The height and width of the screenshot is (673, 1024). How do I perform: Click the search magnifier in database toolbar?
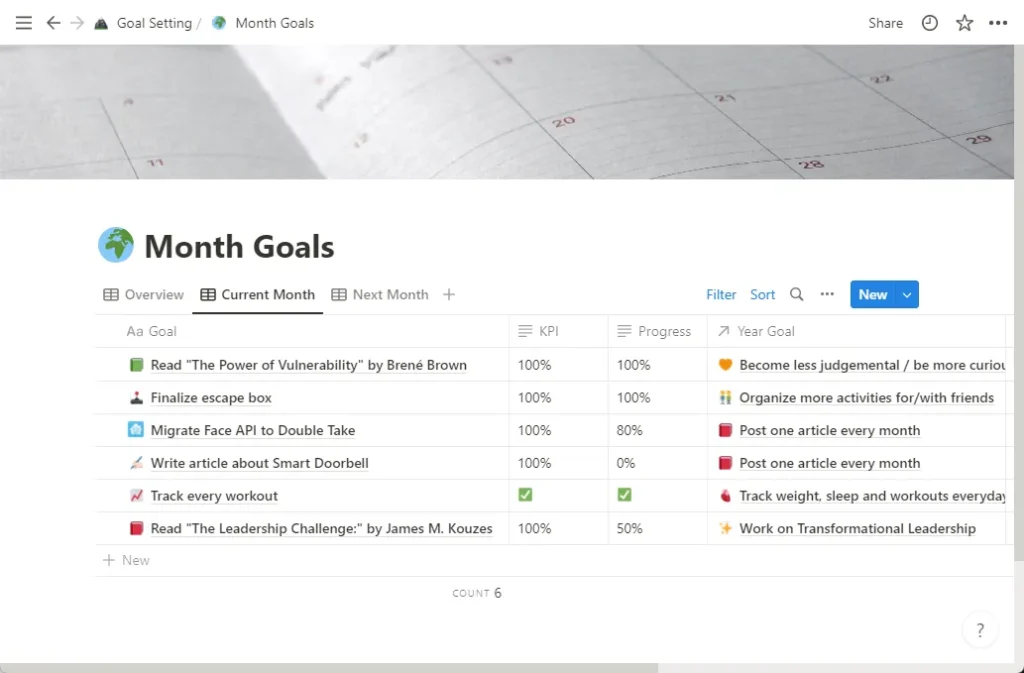pos(797,294)
